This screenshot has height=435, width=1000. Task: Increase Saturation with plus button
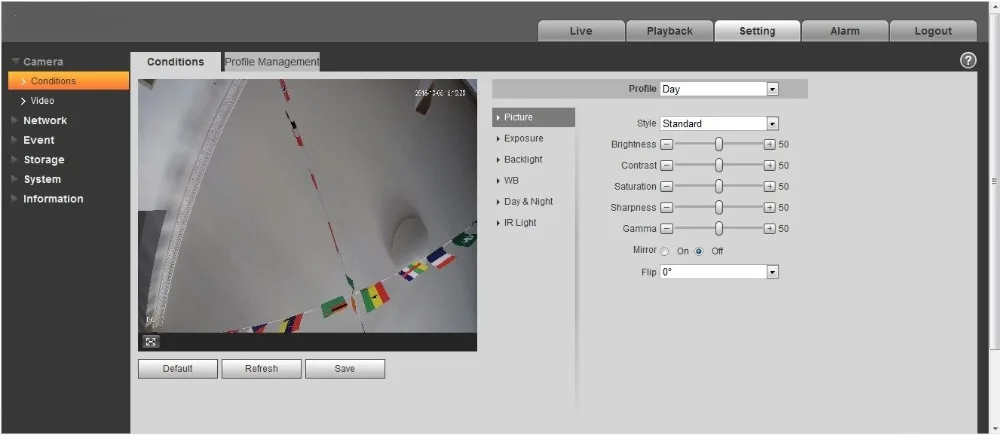pos(770,187)
